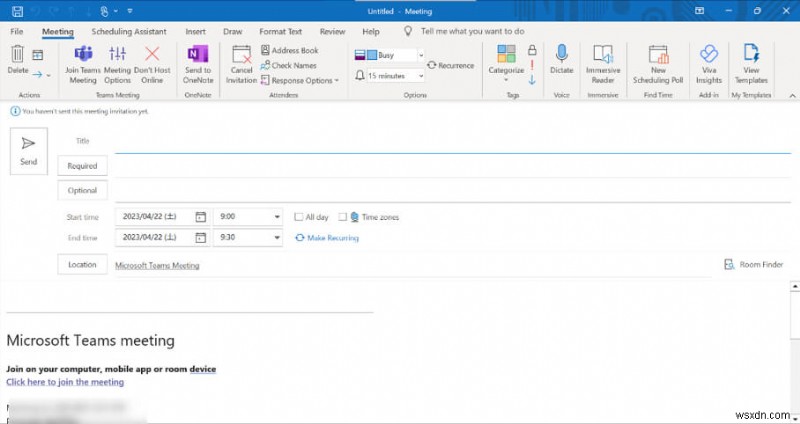Viewport: 800px width, 424px height.
Task: Set Low Importance down arrow icon
Action: pyautogui.click(x=532, y=80)
